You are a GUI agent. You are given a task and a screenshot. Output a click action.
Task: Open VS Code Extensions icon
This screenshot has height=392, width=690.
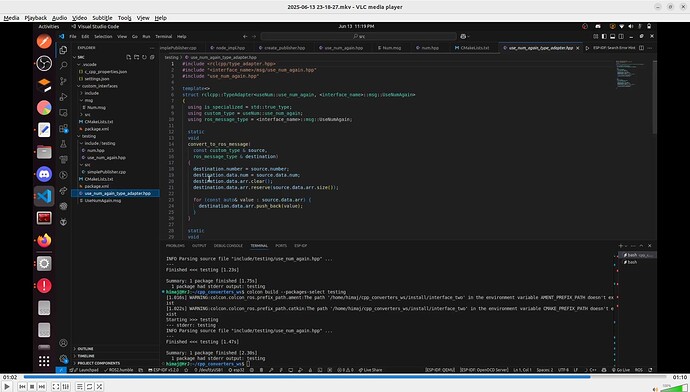coord(63,128)
